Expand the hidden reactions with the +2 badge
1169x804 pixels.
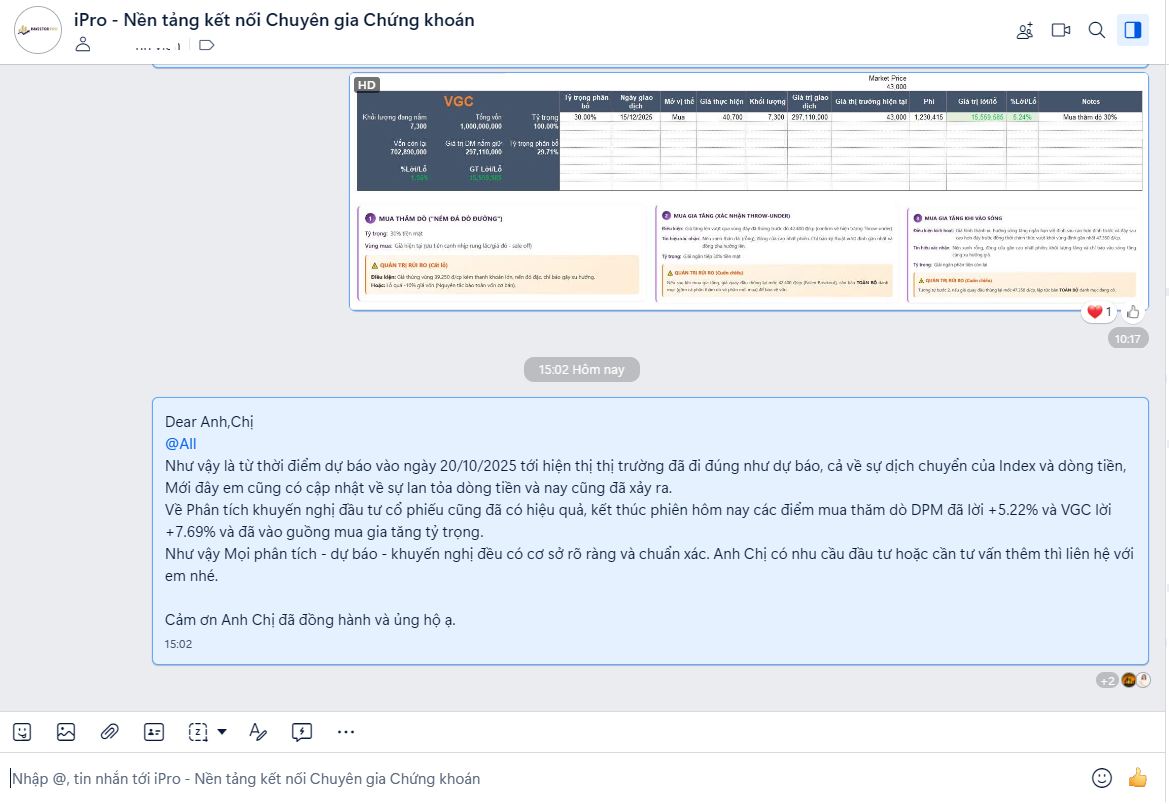1106,679
